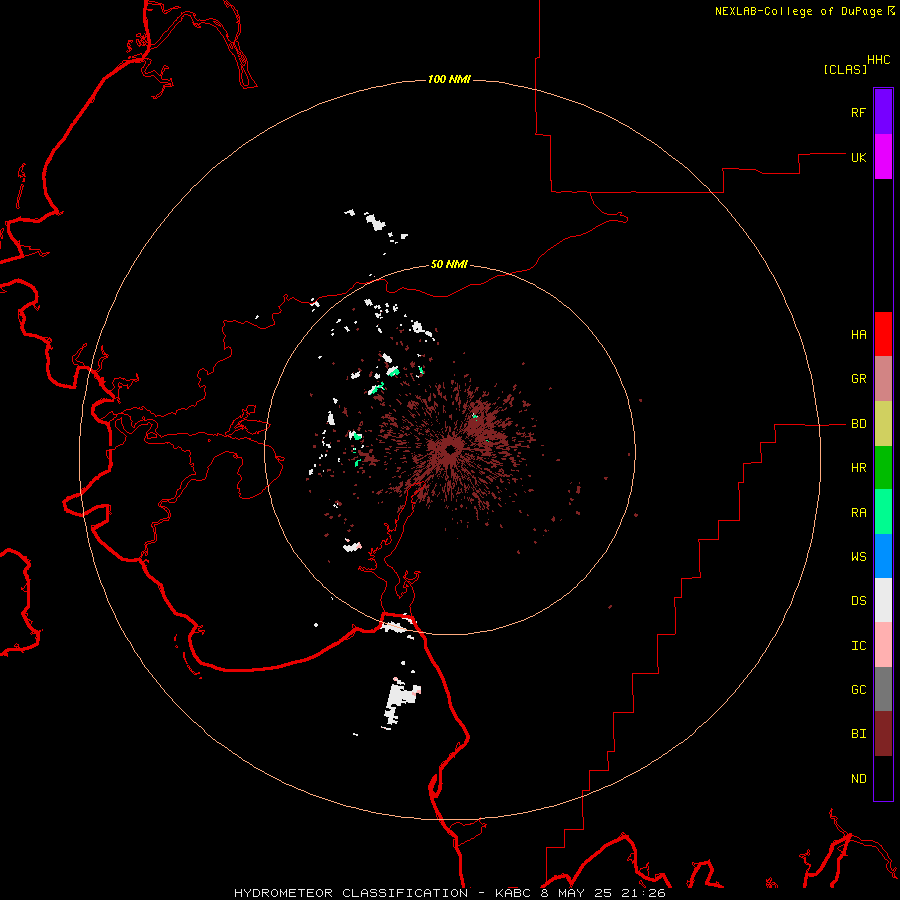Click the BI dark red swatch

click(x=883, y=734)
